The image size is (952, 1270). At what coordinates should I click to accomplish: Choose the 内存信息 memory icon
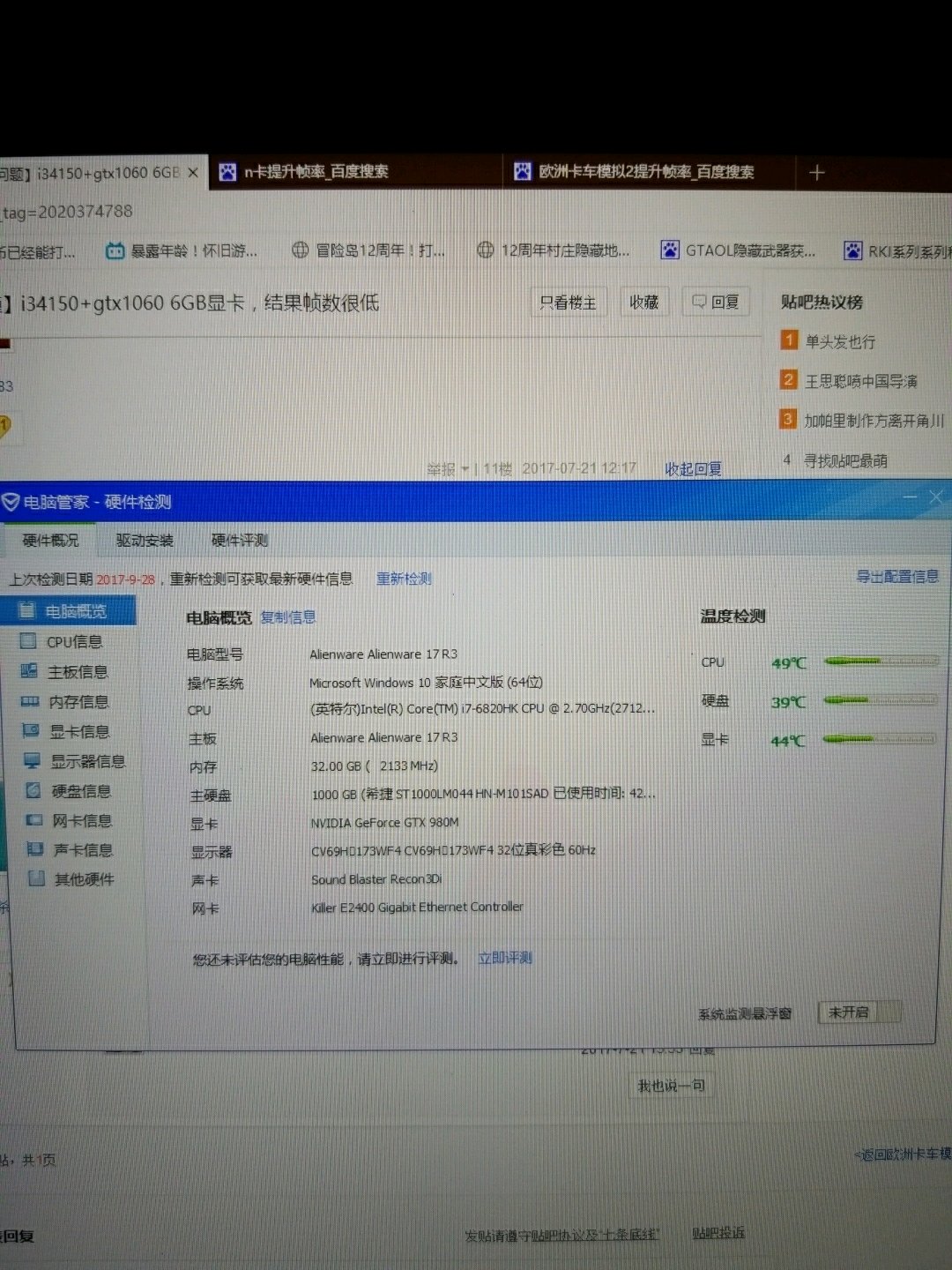(x=30, y=701)
